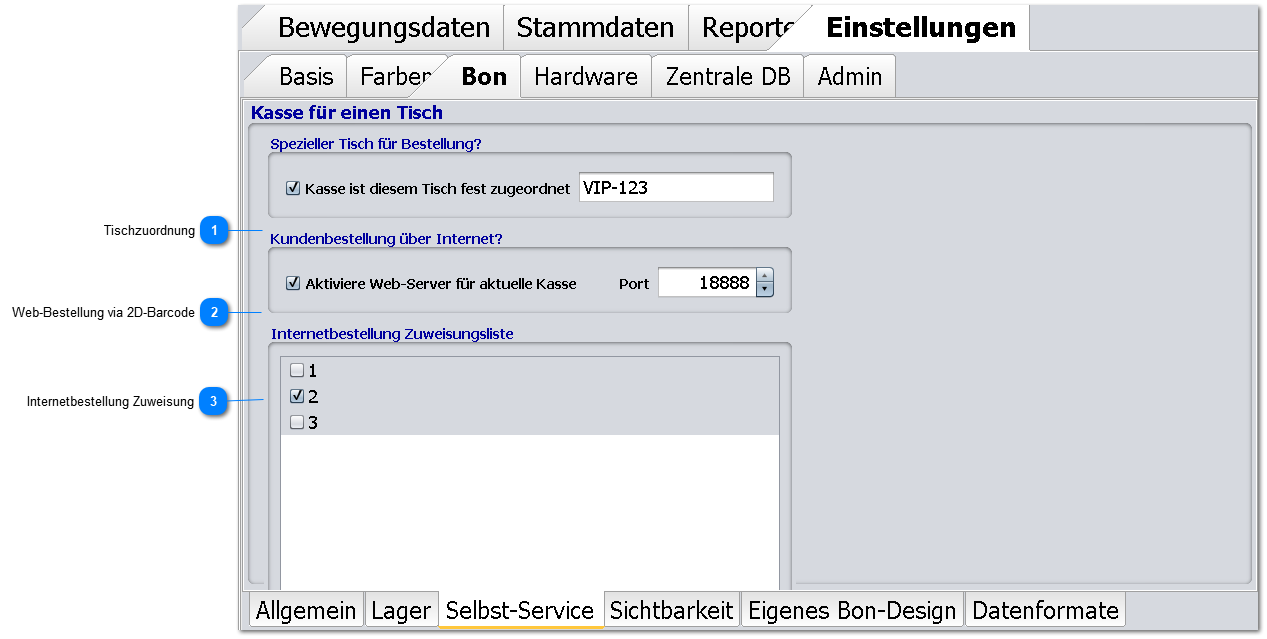Uncheck item 2 in the Zuweisungsliste
This screenshot has width=1267, height=639.
[x=297, y=396]
